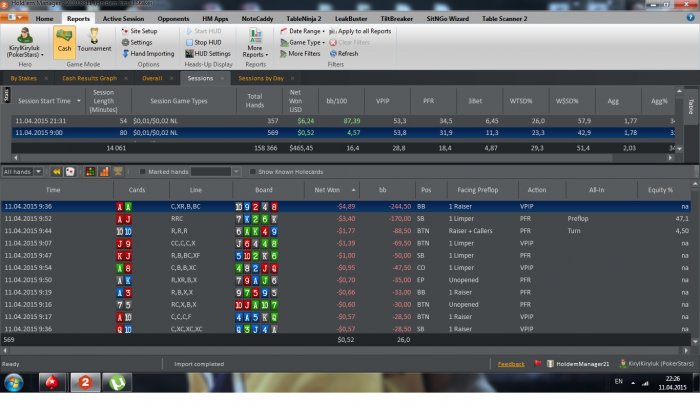Open the Date Range filter dropdown

click(x=302, y=31)
